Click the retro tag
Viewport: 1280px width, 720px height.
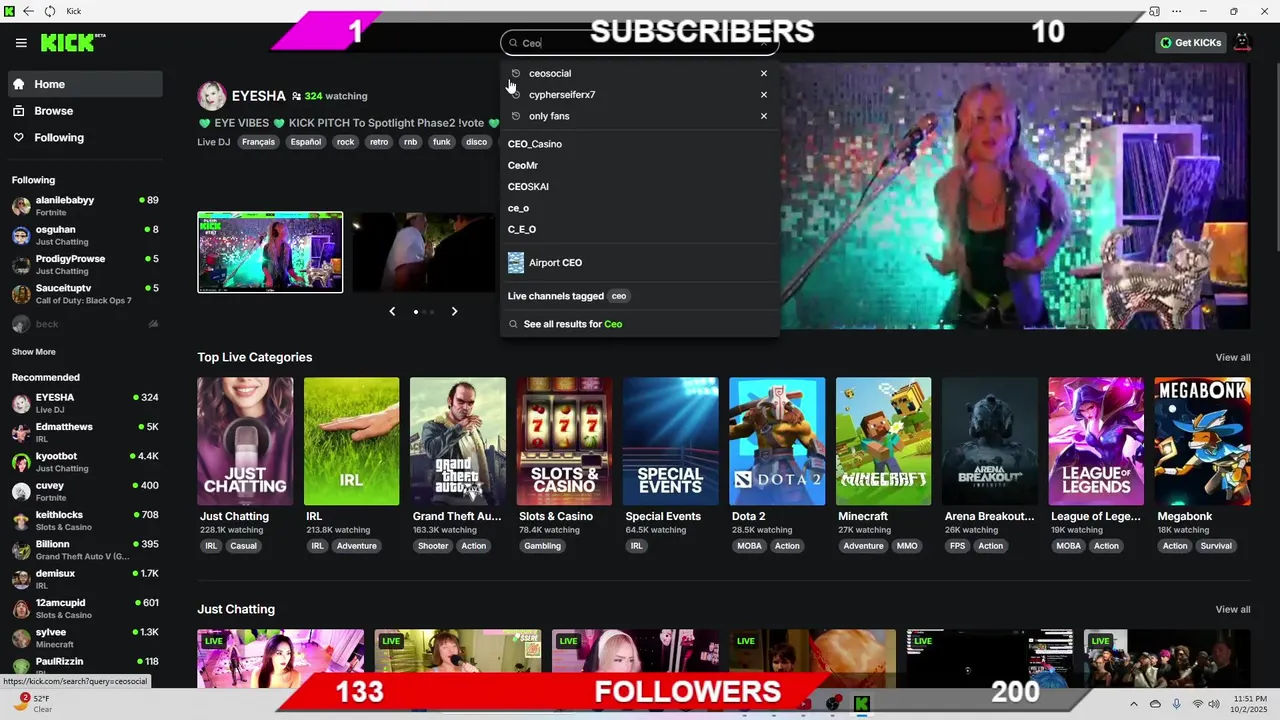coord(379,142)
